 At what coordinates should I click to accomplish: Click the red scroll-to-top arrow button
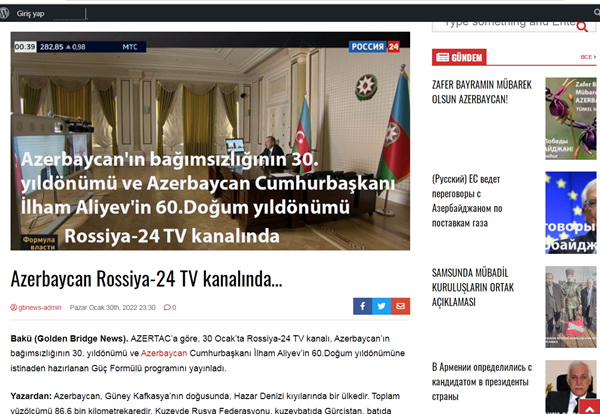tap(590, 406)
